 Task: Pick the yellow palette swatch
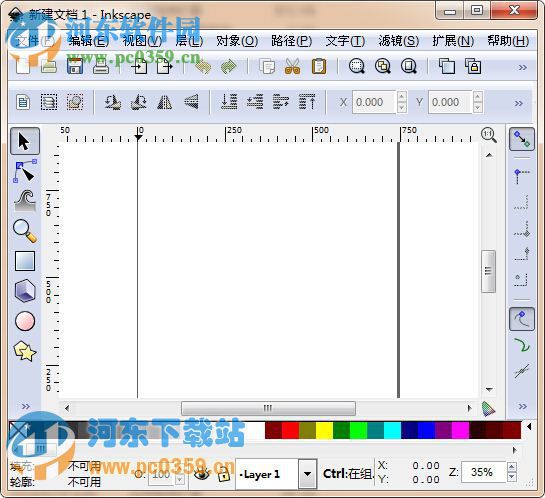pyautogui.click(x=324, y=430)
